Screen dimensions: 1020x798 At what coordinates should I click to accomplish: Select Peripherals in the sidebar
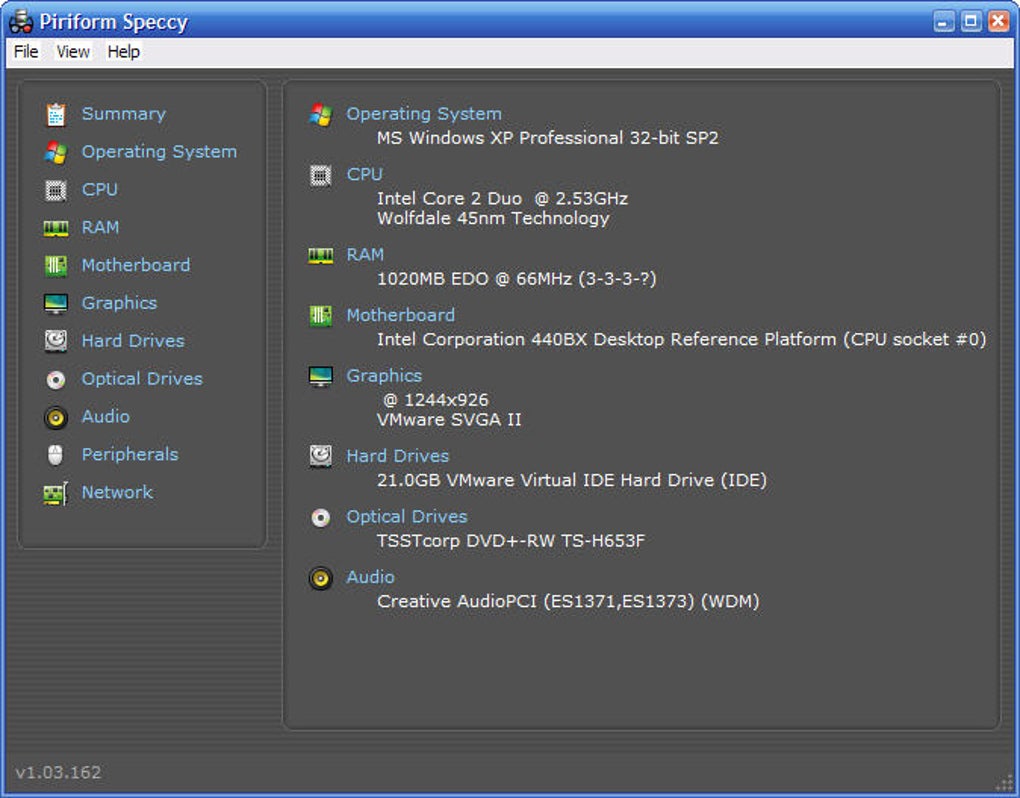(130, 454)
